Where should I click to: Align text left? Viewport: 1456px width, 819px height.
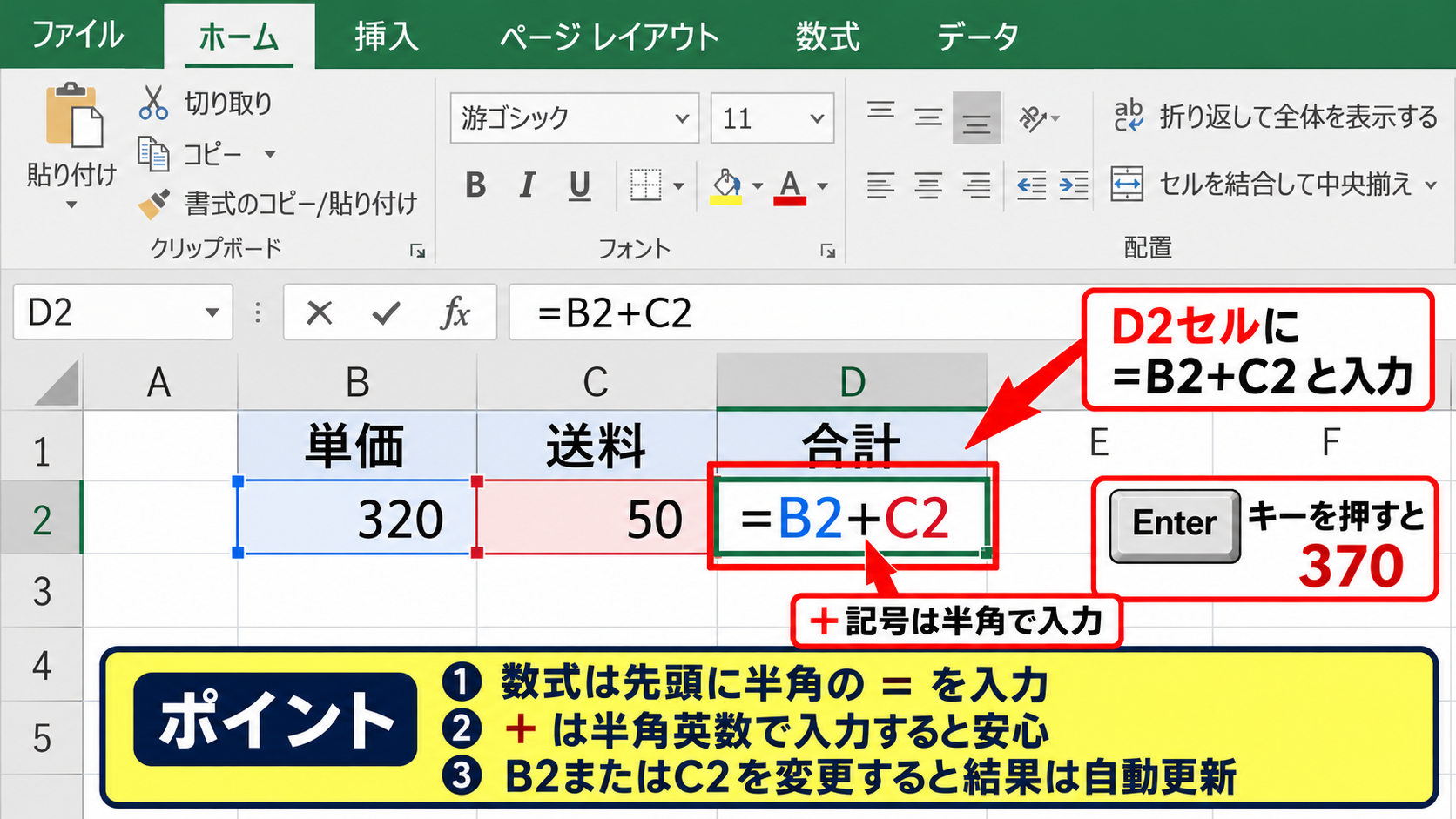[880, 185]
